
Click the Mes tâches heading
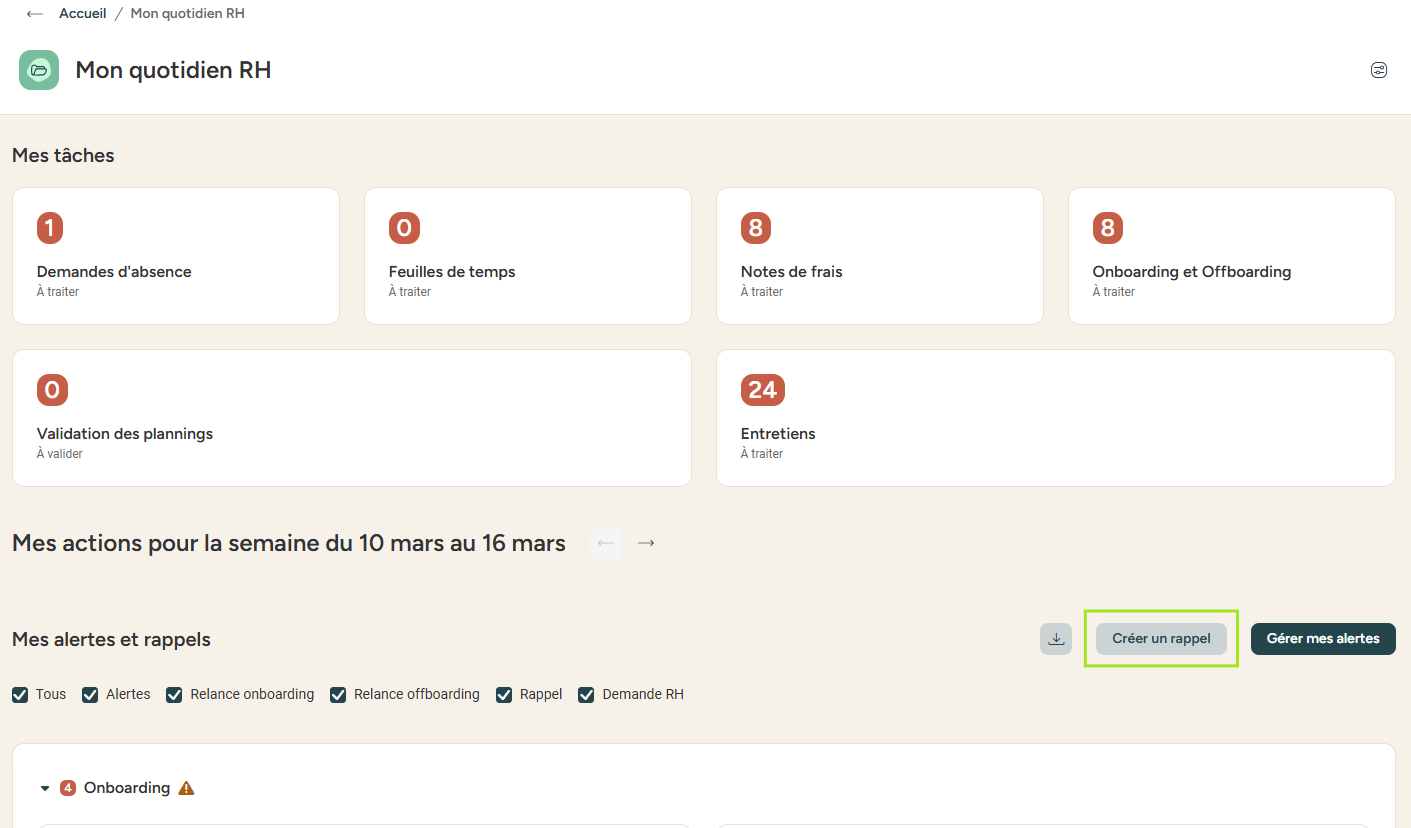tap(63, 155)
